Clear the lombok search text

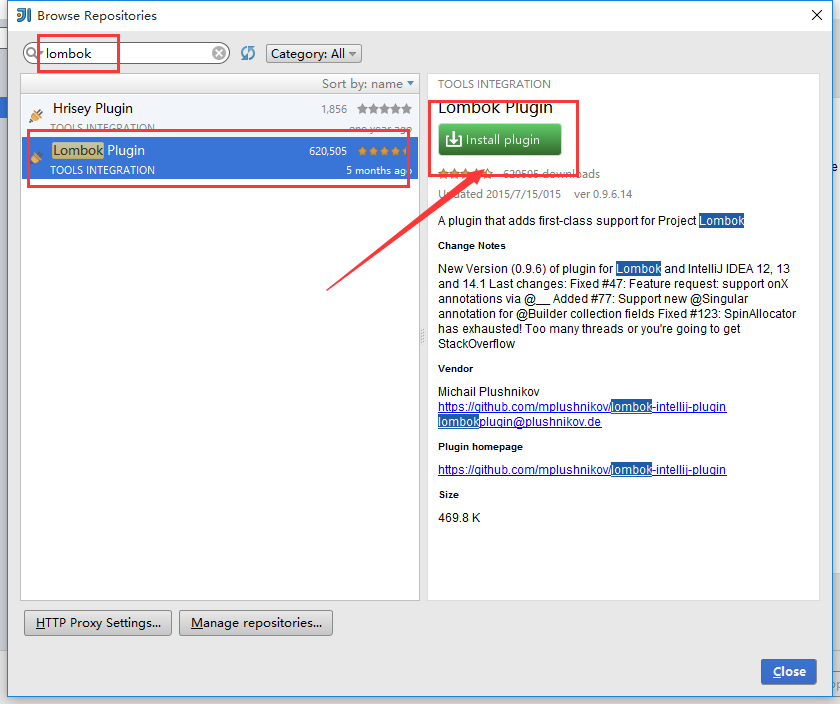[x=219, y=53]
